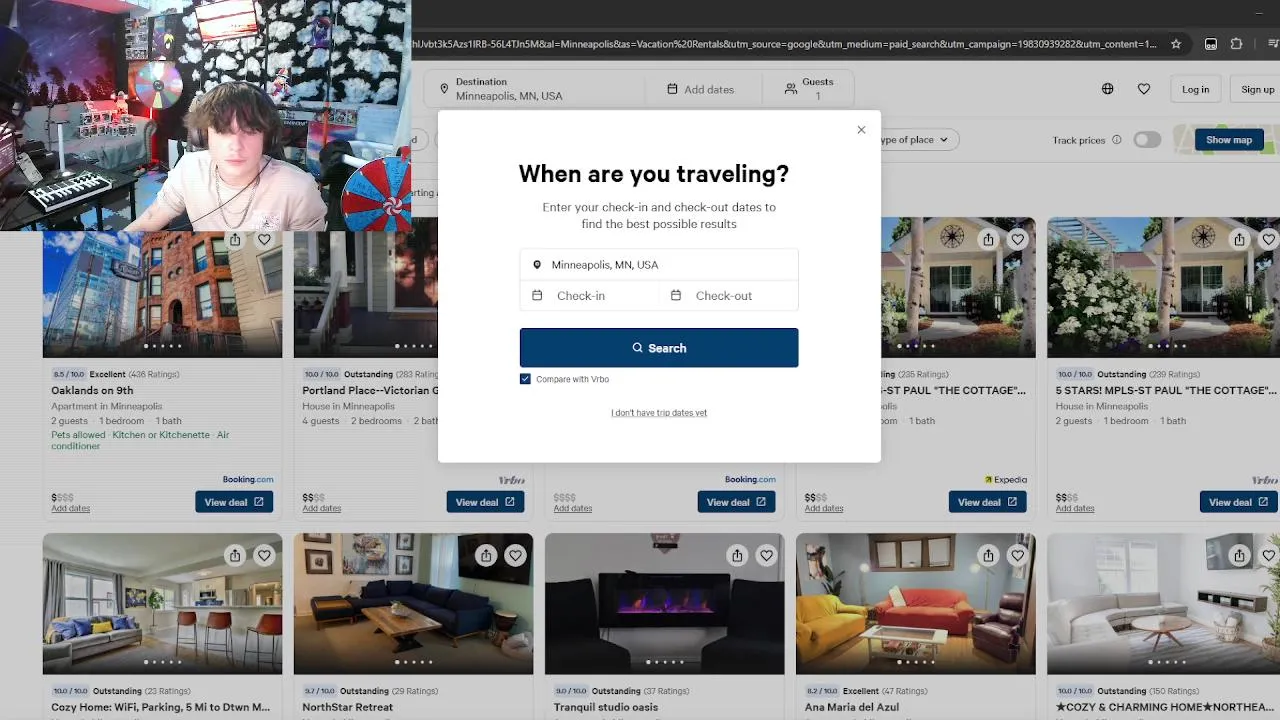Image resolution: width=1280 pixels, height=720 pixels.
Task: Favorite the NorthStar Retreat listing
Action: click(515, 556)
